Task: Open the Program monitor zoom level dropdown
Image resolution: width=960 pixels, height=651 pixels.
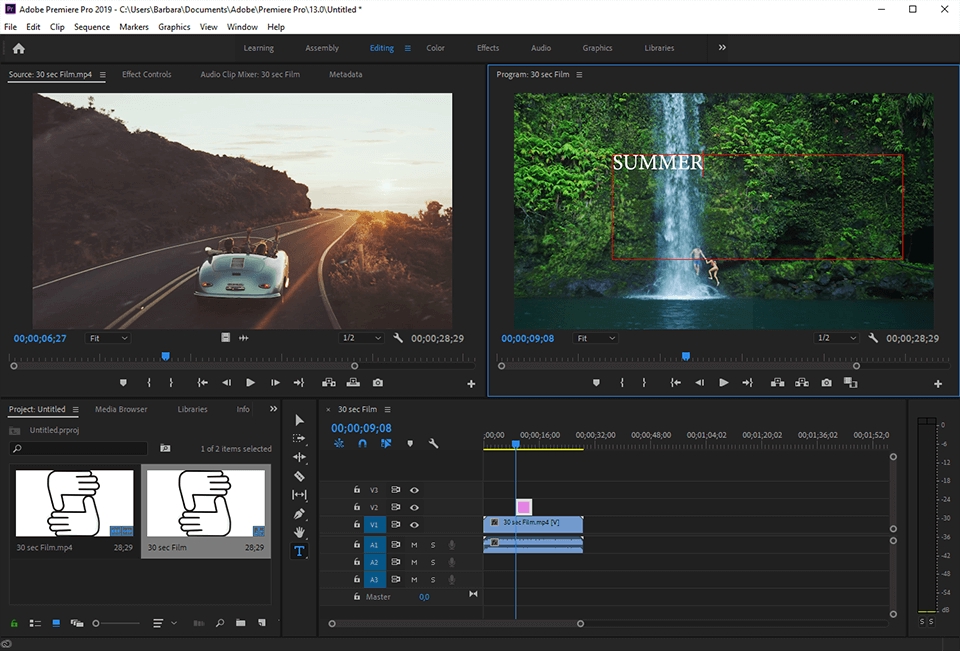Action: tap(596, 338)
